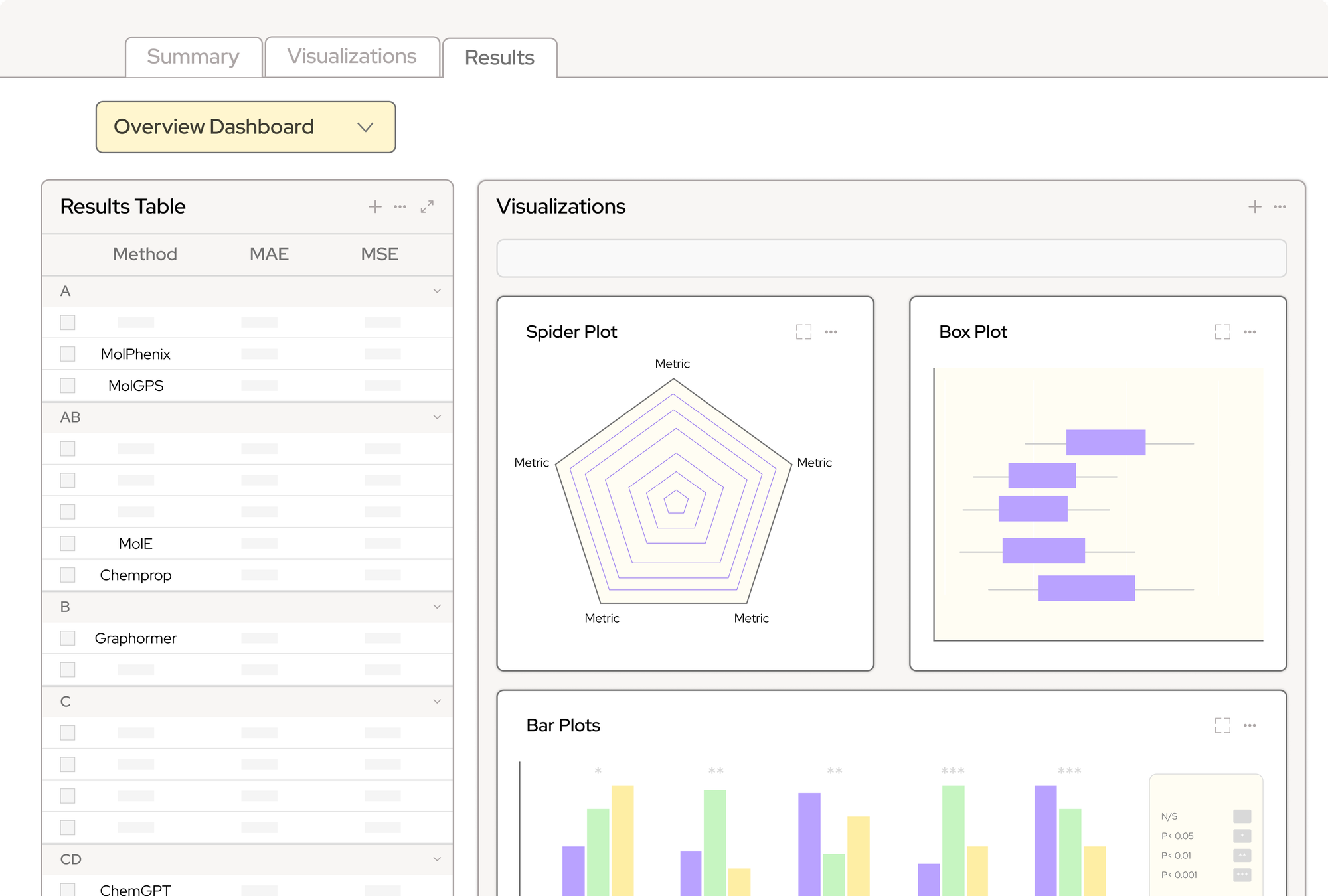The image size is (1328, 896).
Task: Click the P< 0.001 legend swatch
Action: click(x=1242, y=875)
